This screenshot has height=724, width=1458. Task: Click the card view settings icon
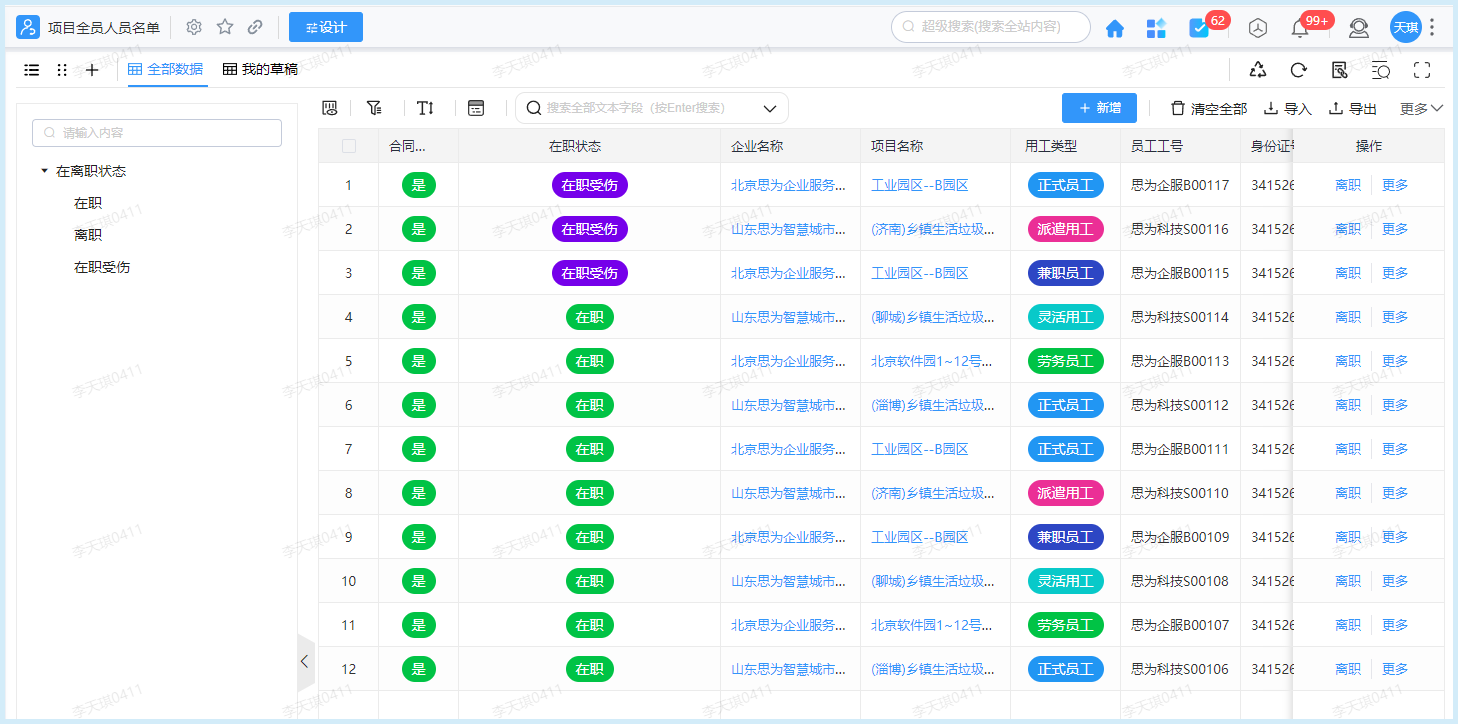point(476,107)
